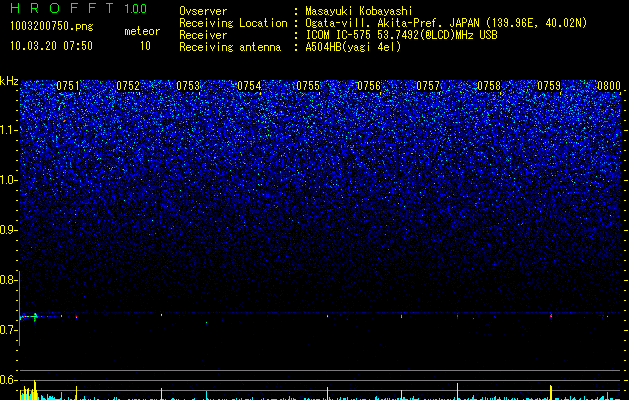Screen dimensions: 629x400
Task: Click the 0800 time marker
Action: [609, 86]
